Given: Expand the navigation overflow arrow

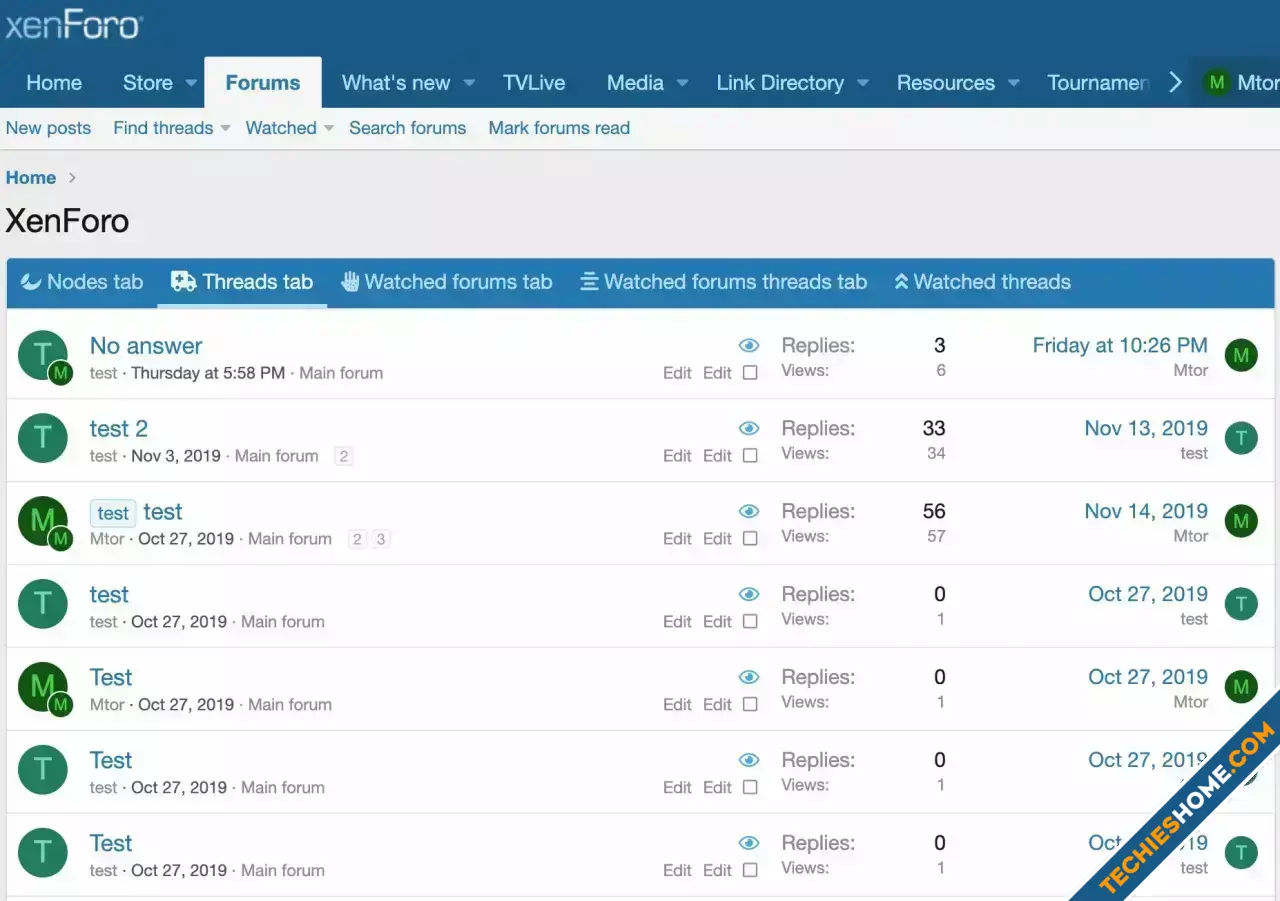Looking at the screenshot, I should click(x=1176, y=83).
